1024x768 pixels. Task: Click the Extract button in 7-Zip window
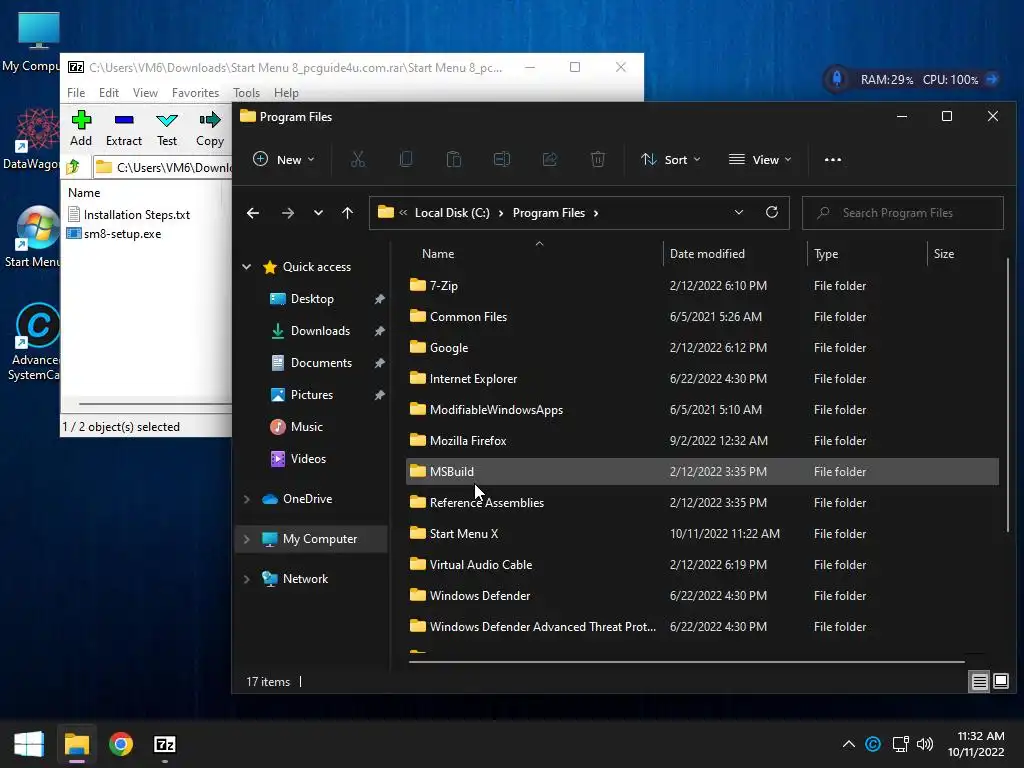pyautogui.click(x=123, y=128)
